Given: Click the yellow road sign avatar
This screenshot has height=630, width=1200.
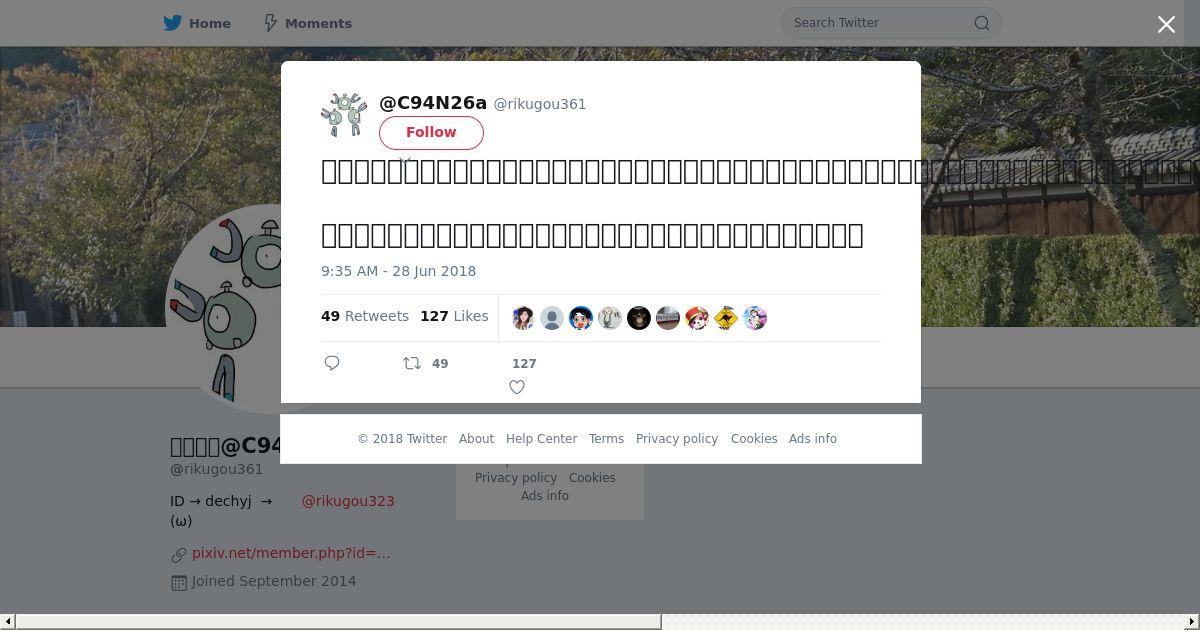Looking at the screenshot, I should pyautogui.click(x=726, y=318).
